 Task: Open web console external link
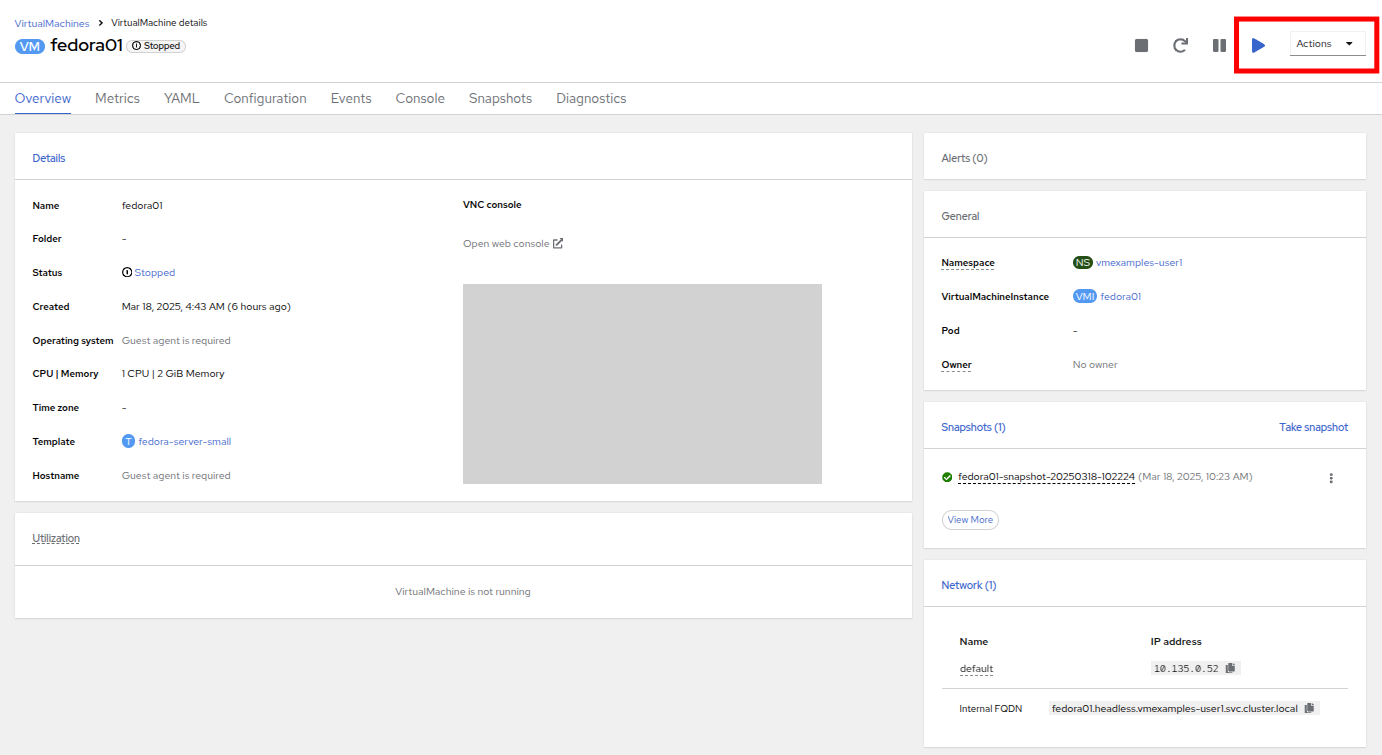513,243
